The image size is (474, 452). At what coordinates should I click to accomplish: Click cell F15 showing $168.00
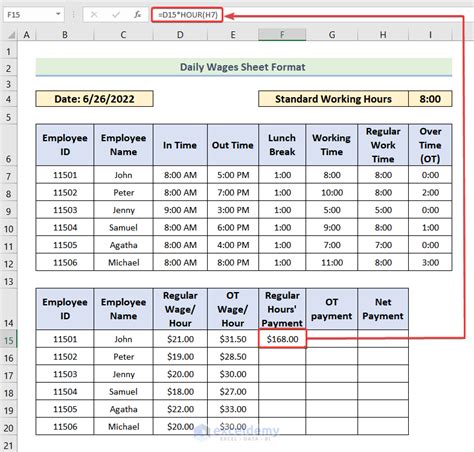pyautogui.click(x=282, y=339)
